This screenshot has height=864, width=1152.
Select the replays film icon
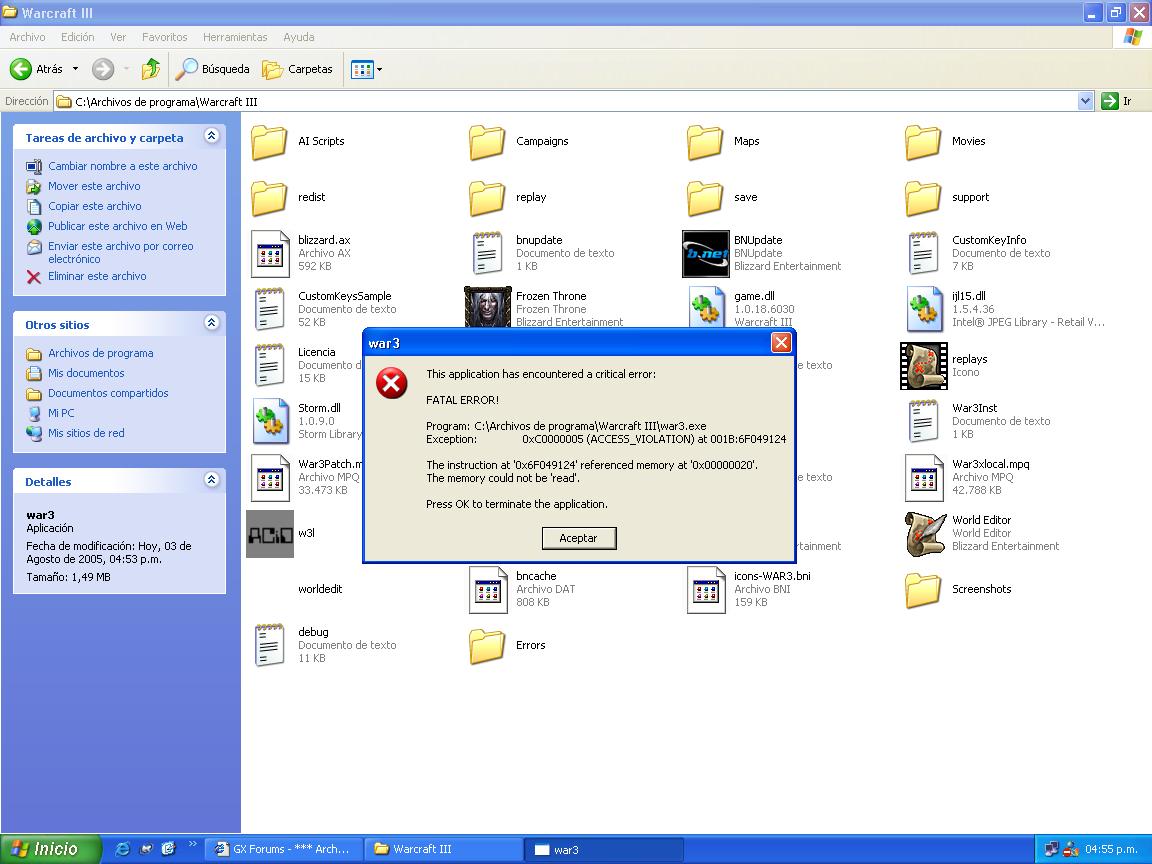point(924,365)
